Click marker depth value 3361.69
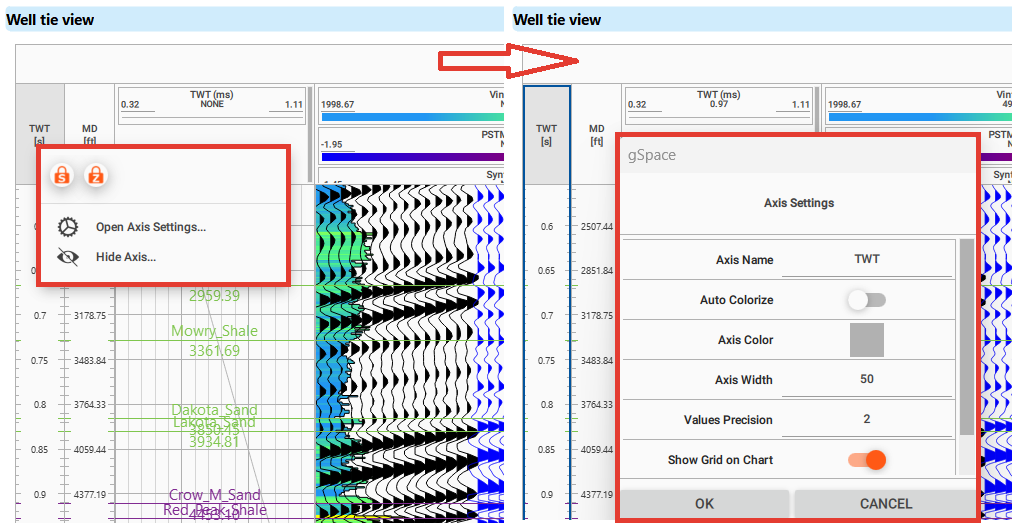This screenshot has height=523, width=1012. 214,351
